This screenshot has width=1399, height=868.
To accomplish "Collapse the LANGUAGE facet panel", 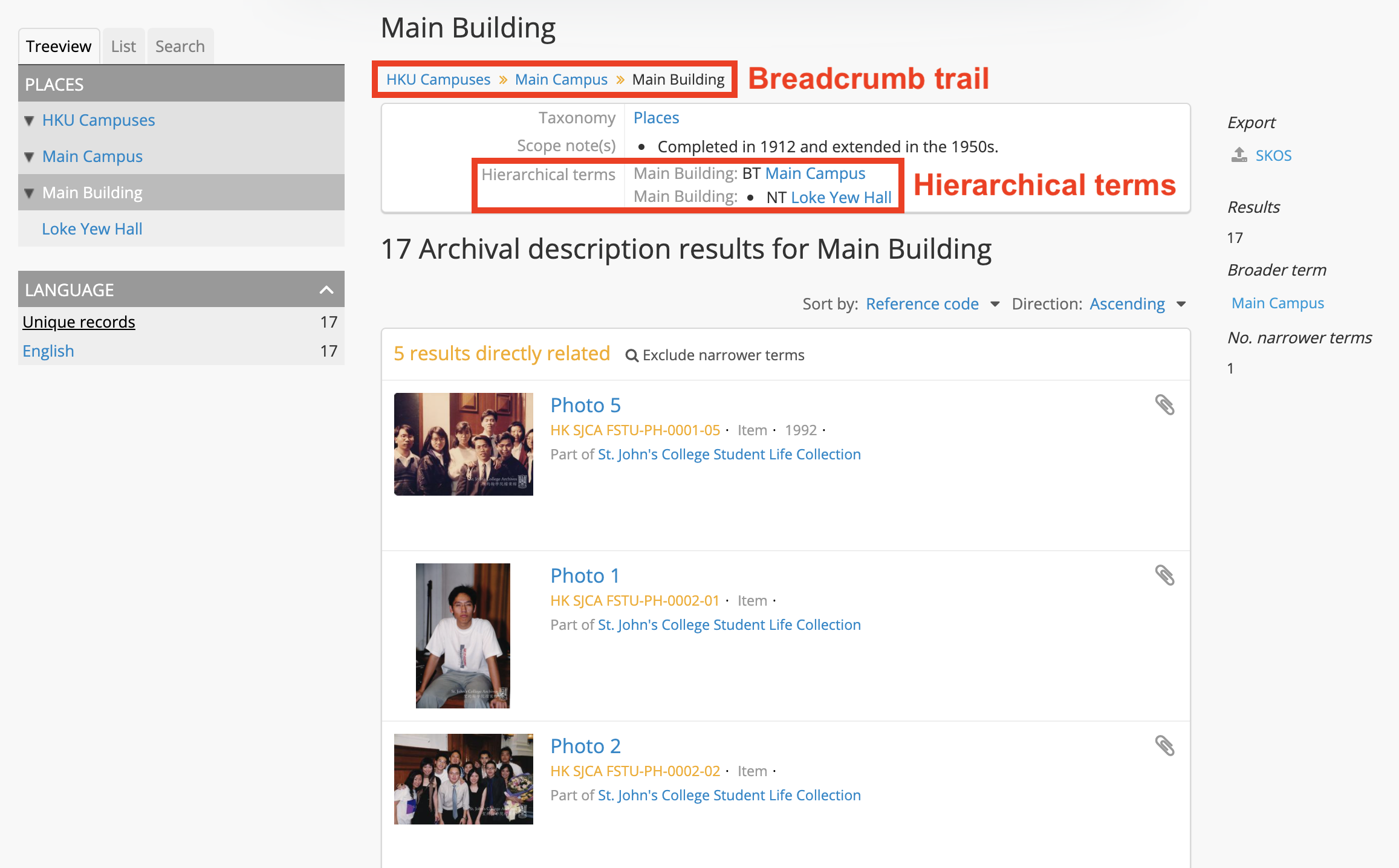I will click(326, 290).
